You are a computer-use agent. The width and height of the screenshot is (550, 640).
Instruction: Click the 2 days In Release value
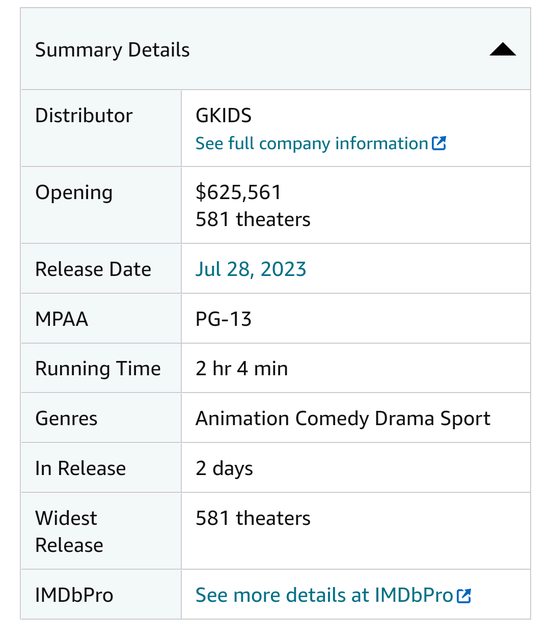click(224, 469)
